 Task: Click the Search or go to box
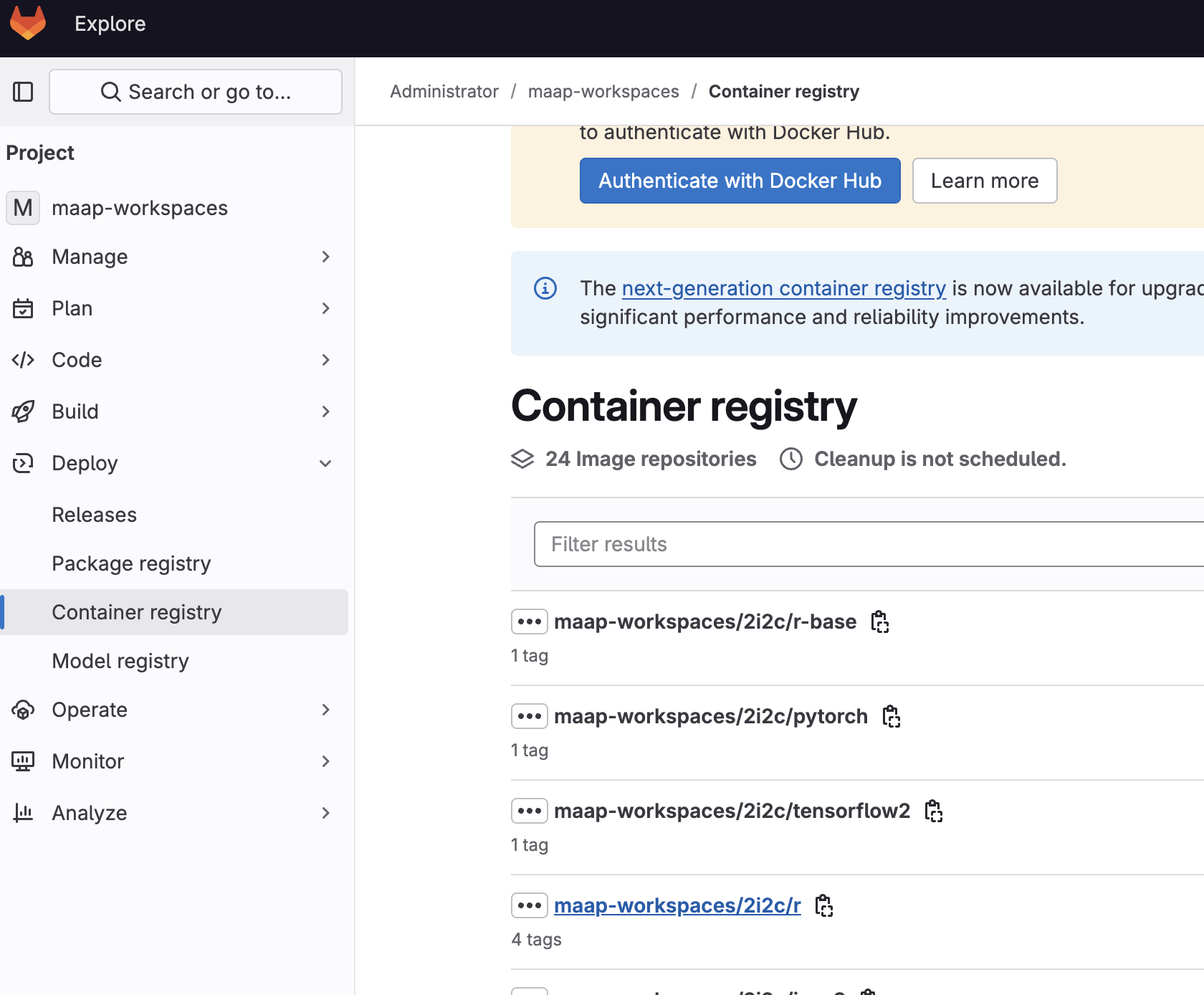click(x=196, y=92)
